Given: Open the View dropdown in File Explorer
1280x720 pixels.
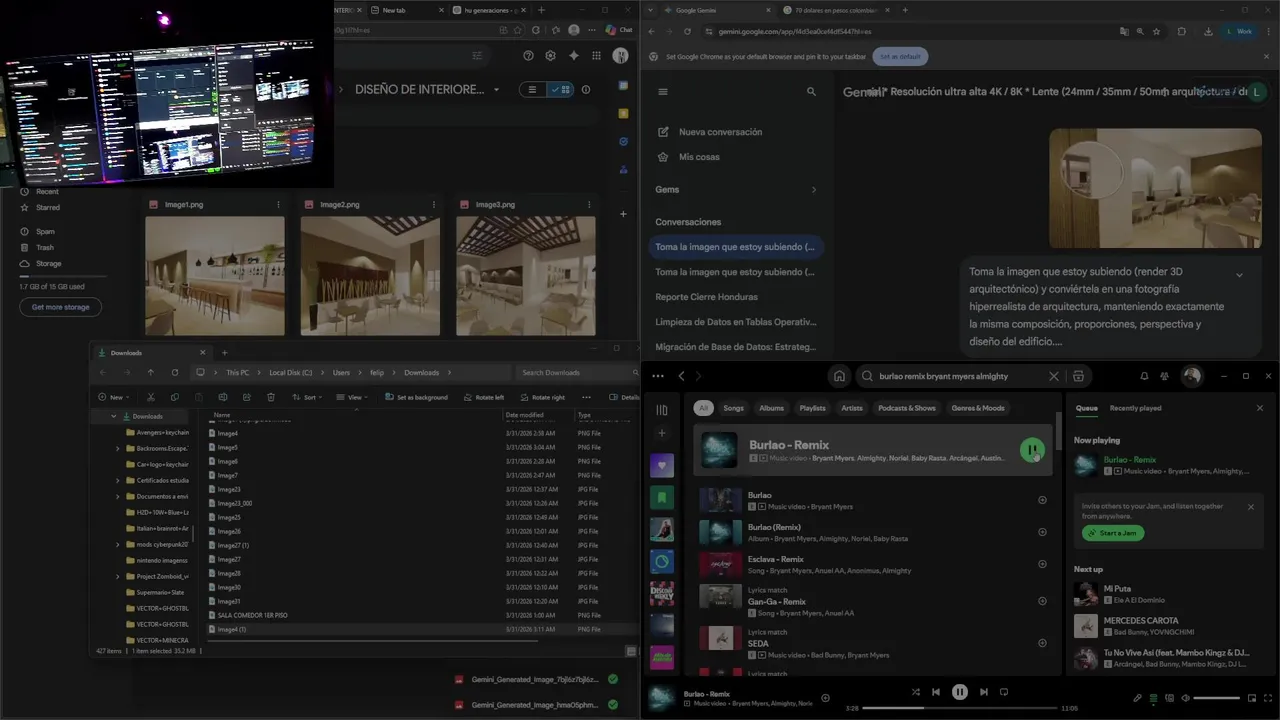Looking at the screenshot, I should coord(352,397).
